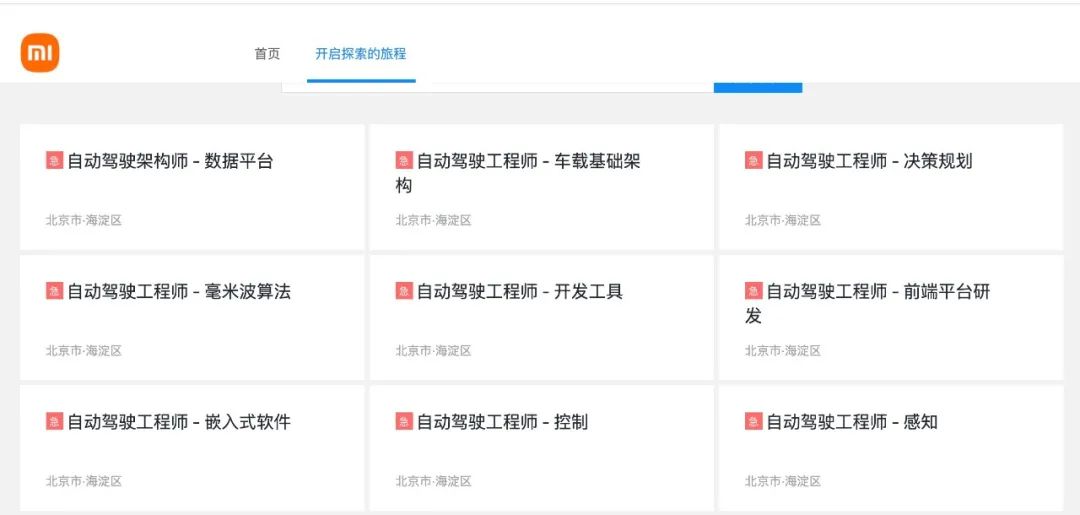Click urgent badge on 车载基础架构 job

(x=404, y=161)
